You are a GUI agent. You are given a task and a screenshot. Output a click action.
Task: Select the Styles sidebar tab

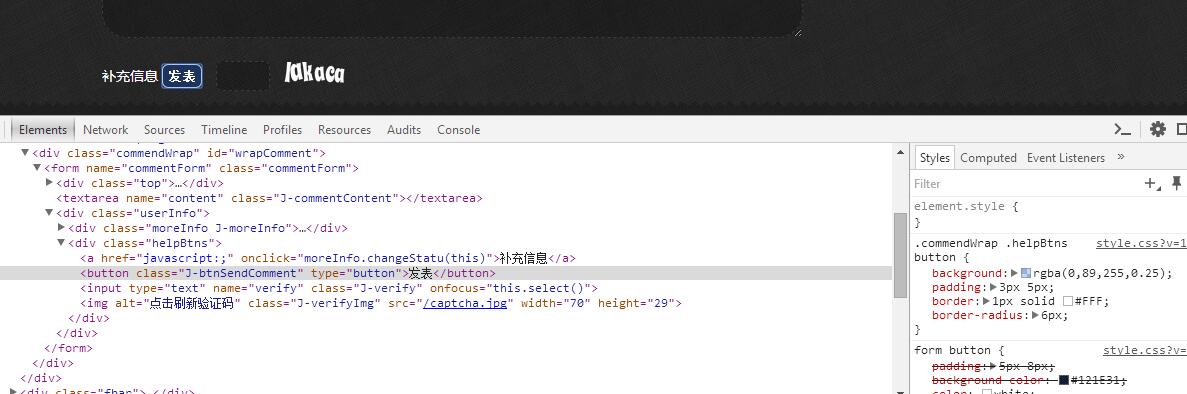[934, 158]
